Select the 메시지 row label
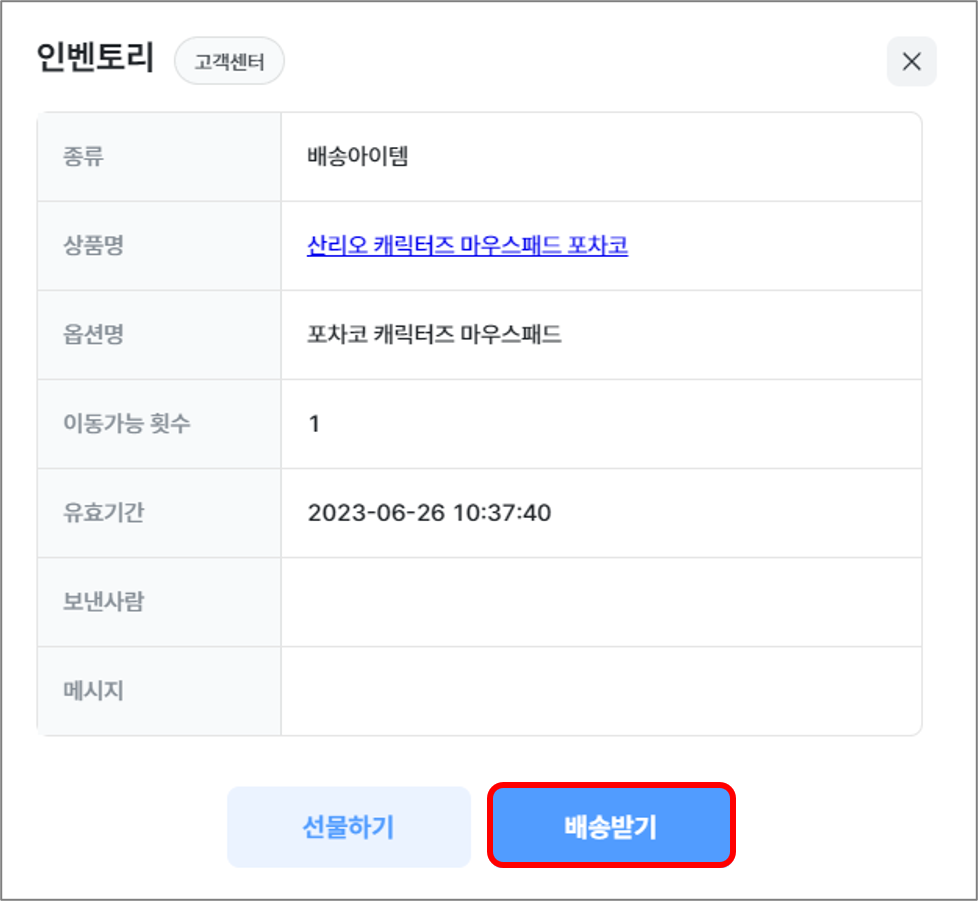 point(93,691)
